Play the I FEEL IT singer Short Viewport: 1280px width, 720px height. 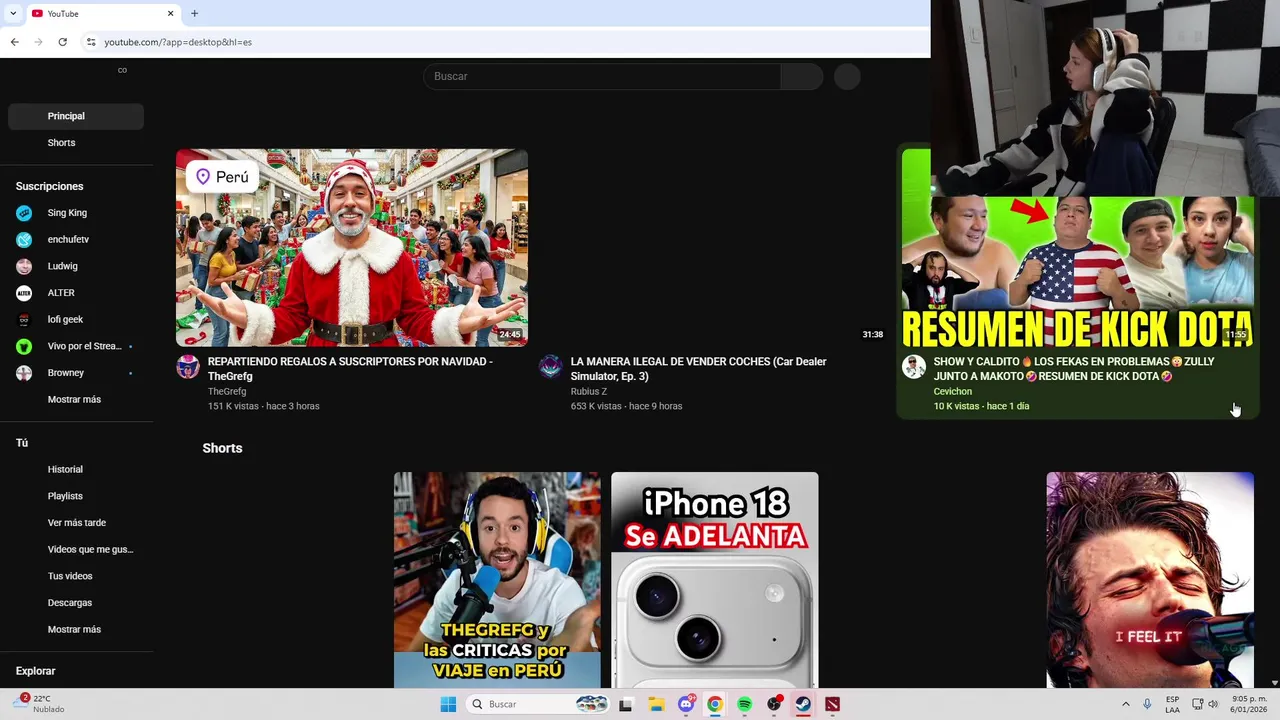click(x=1150, y=580)
